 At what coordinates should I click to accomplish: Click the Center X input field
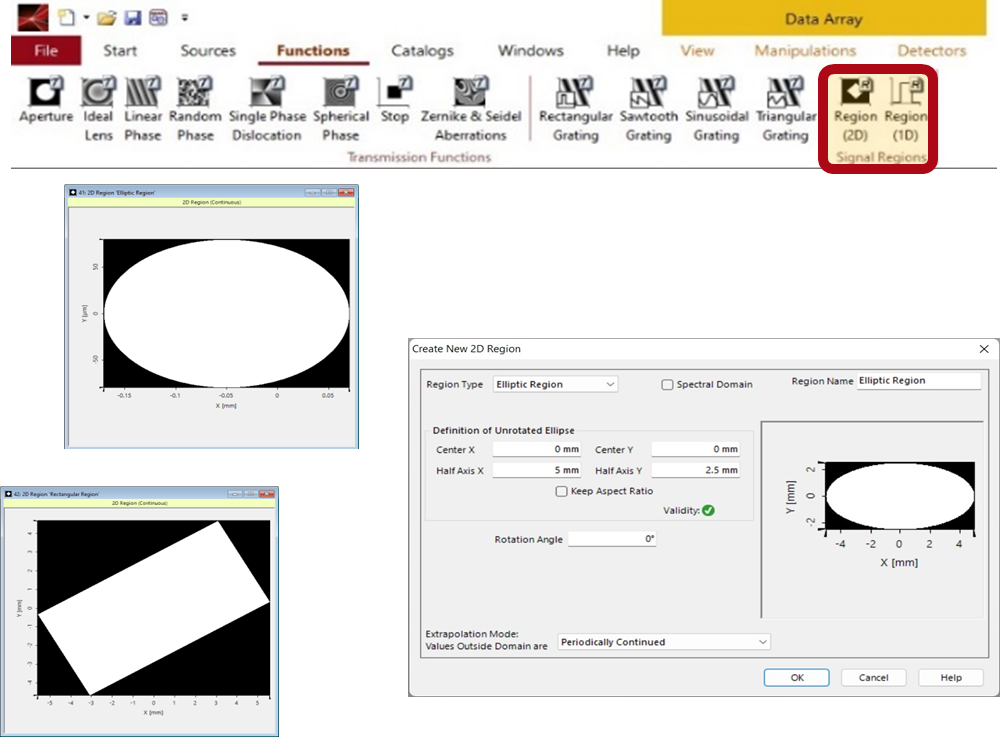[536, 449]
